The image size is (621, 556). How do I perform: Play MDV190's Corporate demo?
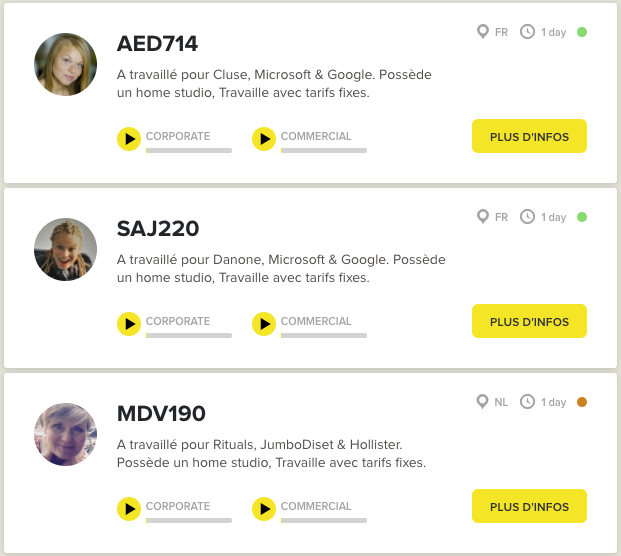coord(129,509)
